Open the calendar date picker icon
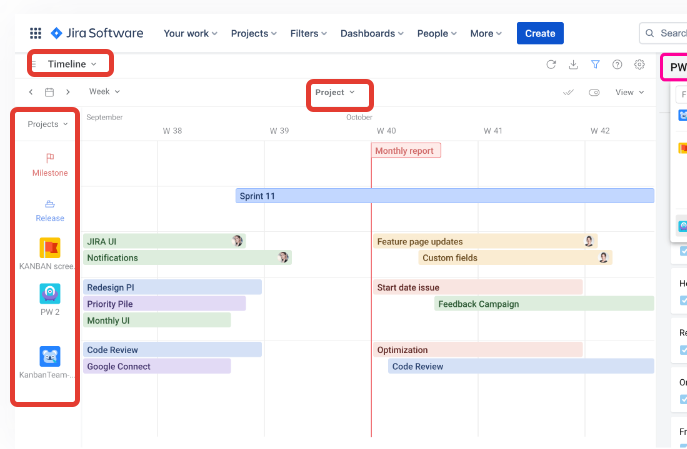Viewport: 687px width, 449px height. click(x=50, y=92)
